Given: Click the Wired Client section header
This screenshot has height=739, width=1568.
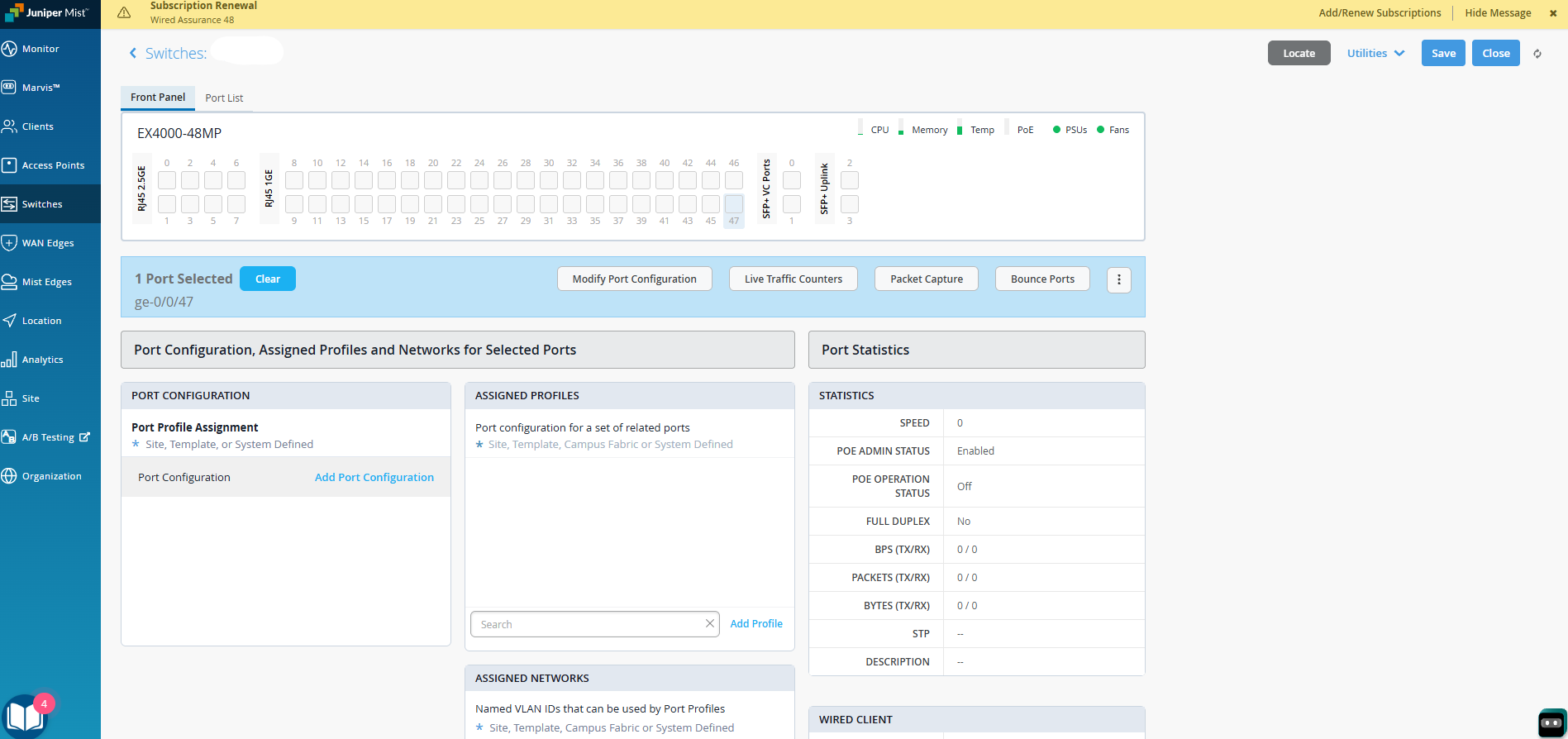Looking at the screenshot, I should coord(977,719).
